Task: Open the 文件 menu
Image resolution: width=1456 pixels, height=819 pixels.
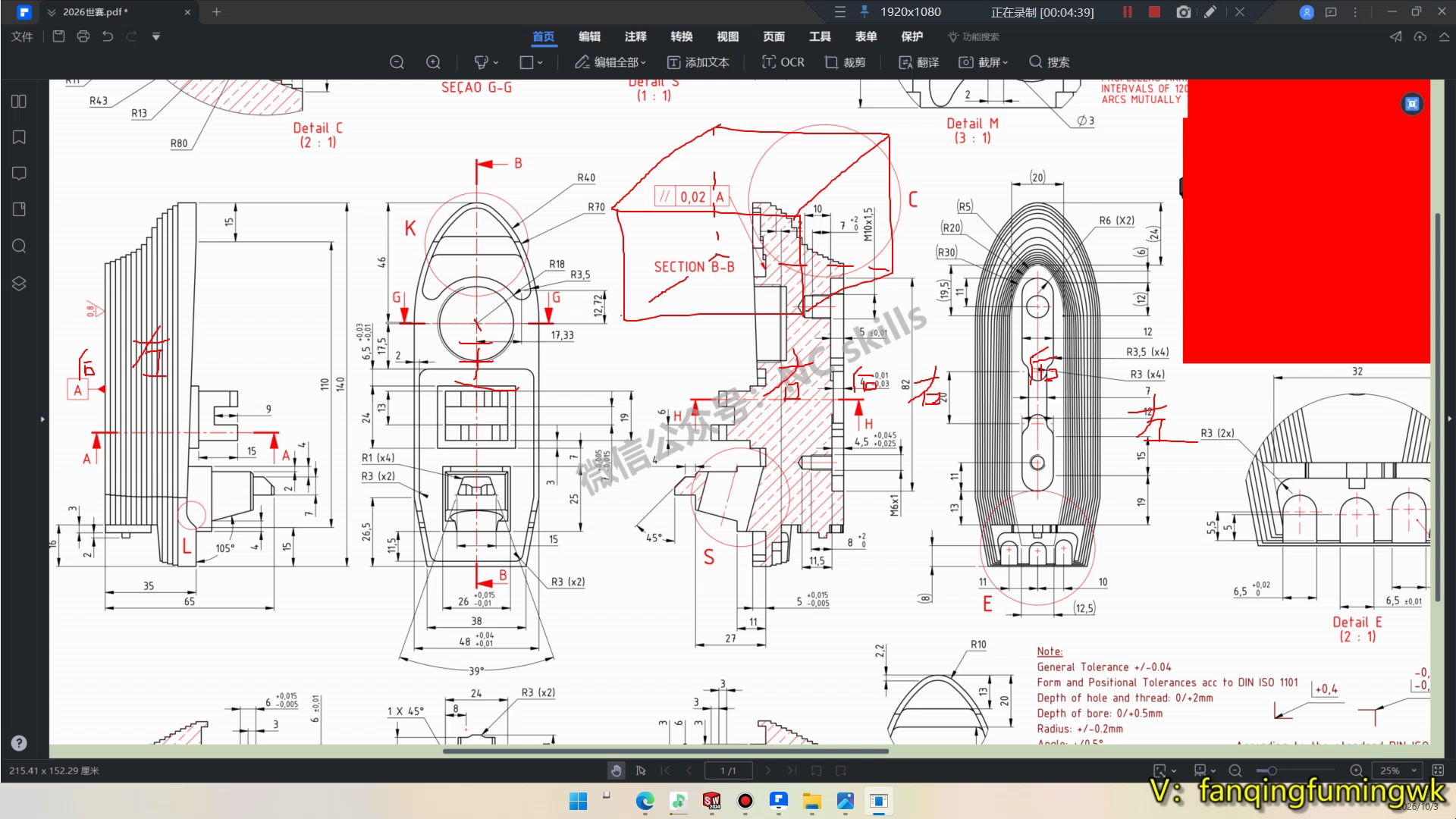Action: click(22, 36)
